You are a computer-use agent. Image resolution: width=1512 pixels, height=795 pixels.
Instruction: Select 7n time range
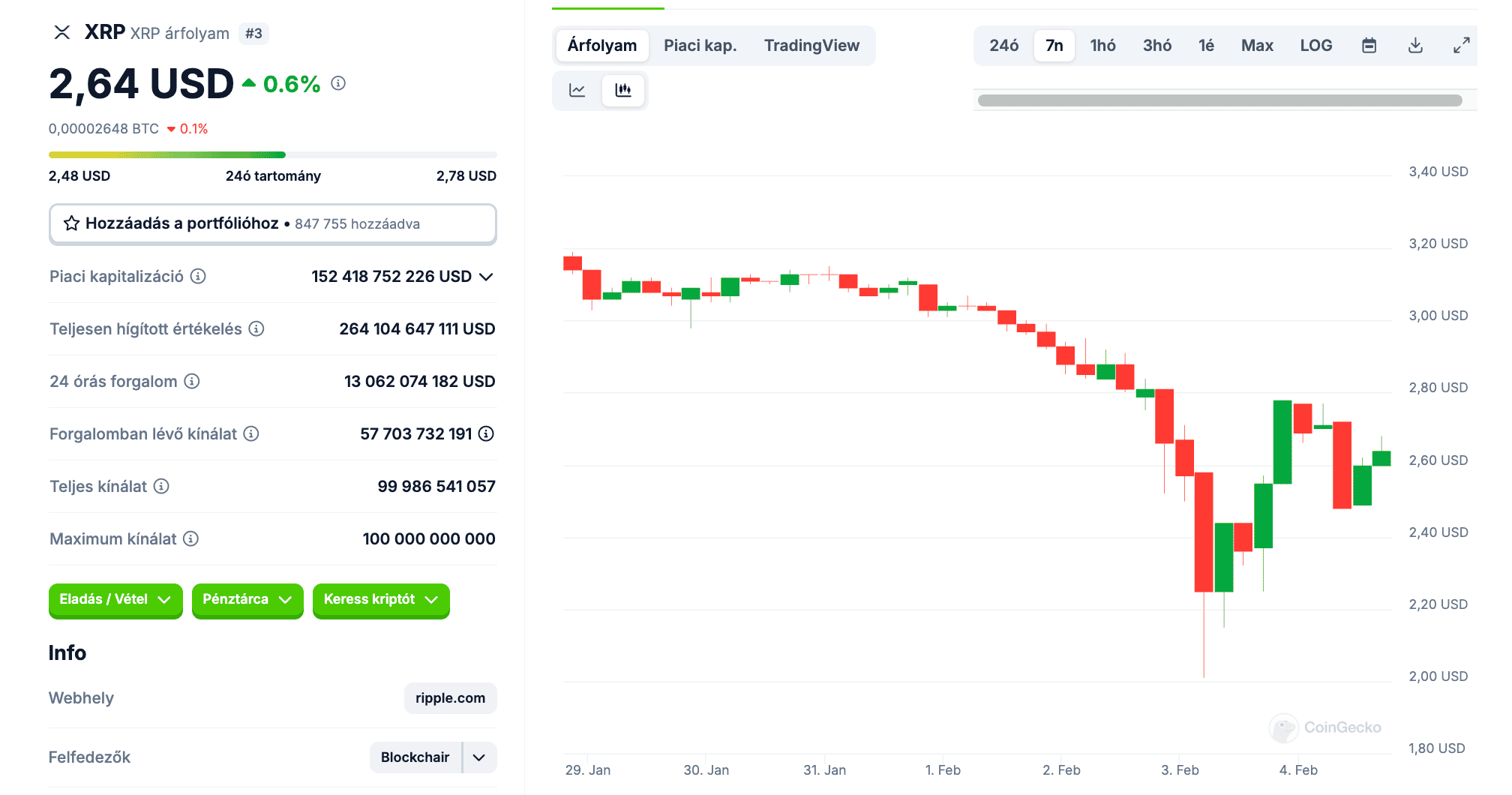point(1054,46)
